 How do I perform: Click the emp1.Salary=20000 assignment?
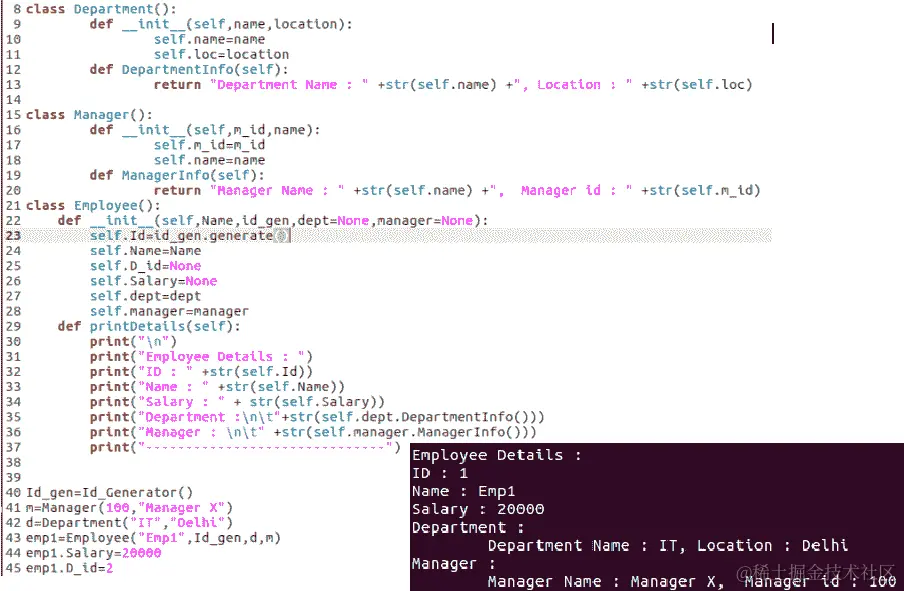point(93,554)
